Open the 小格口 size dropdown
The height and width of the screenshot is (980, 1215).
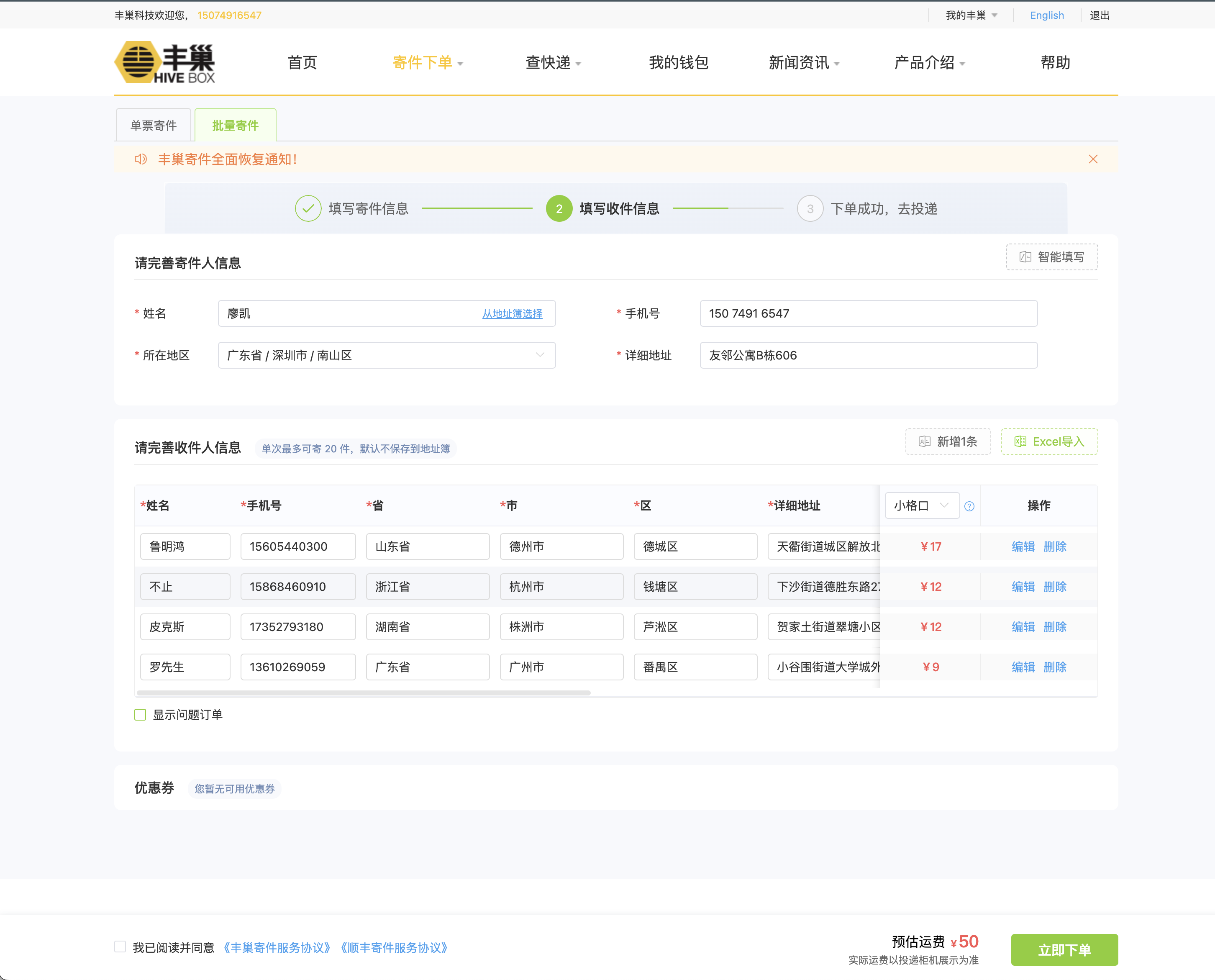pos(922,505)
